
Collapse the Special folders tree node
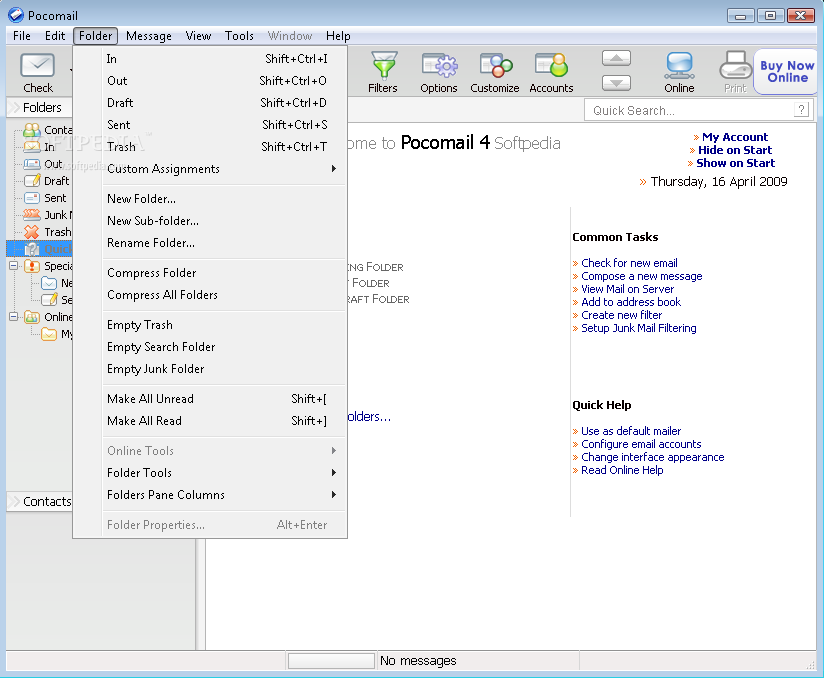tap(14, 265)
